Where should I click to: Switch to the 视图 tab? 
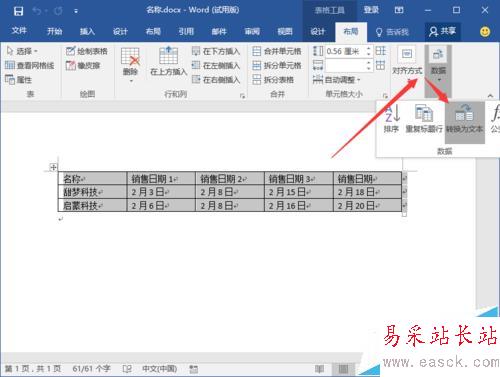(x=285, y=31)
